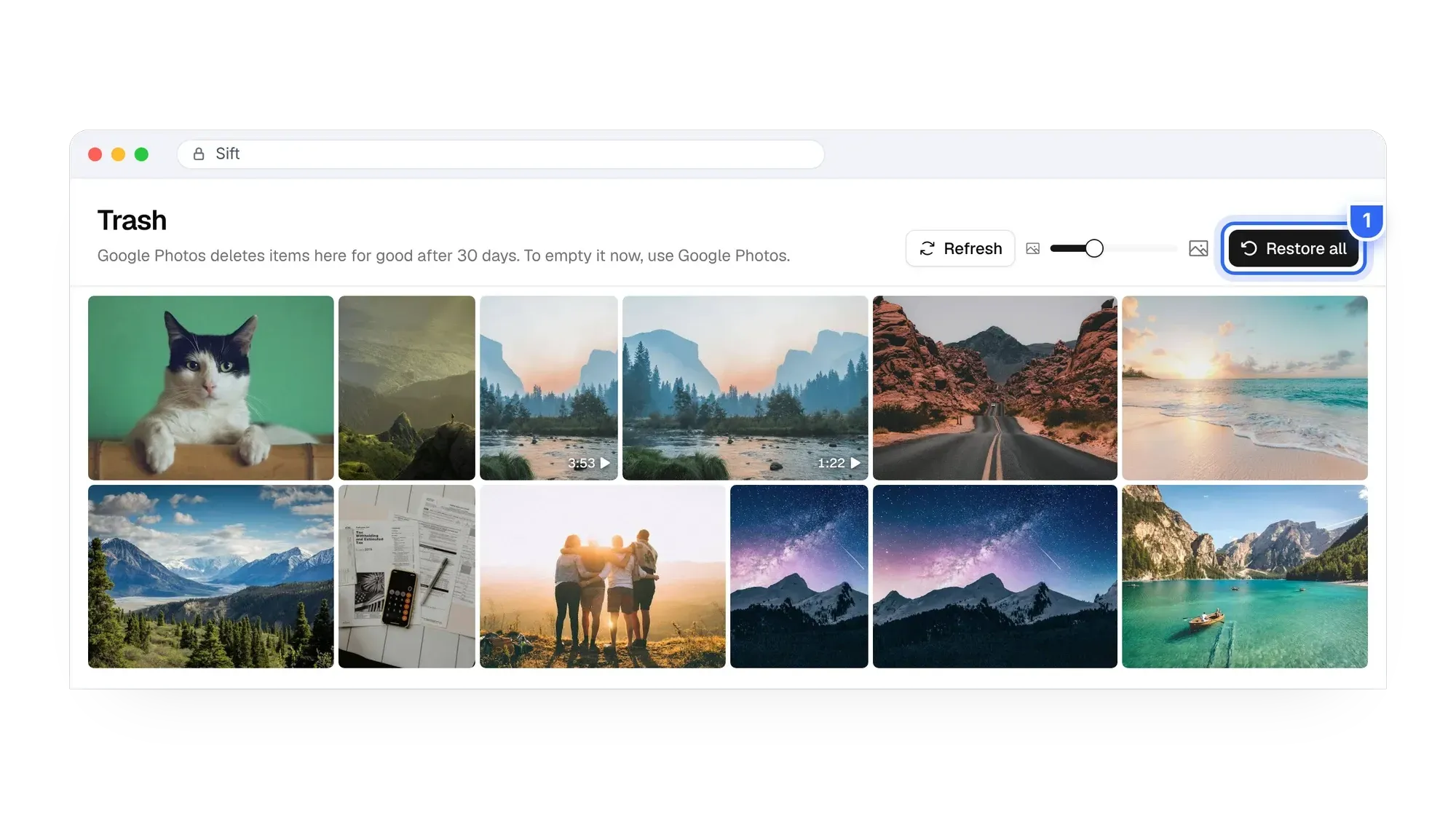Click the thumbnail size slider handle
The image size is (1456, 819).
click(x=1093, y=248)
